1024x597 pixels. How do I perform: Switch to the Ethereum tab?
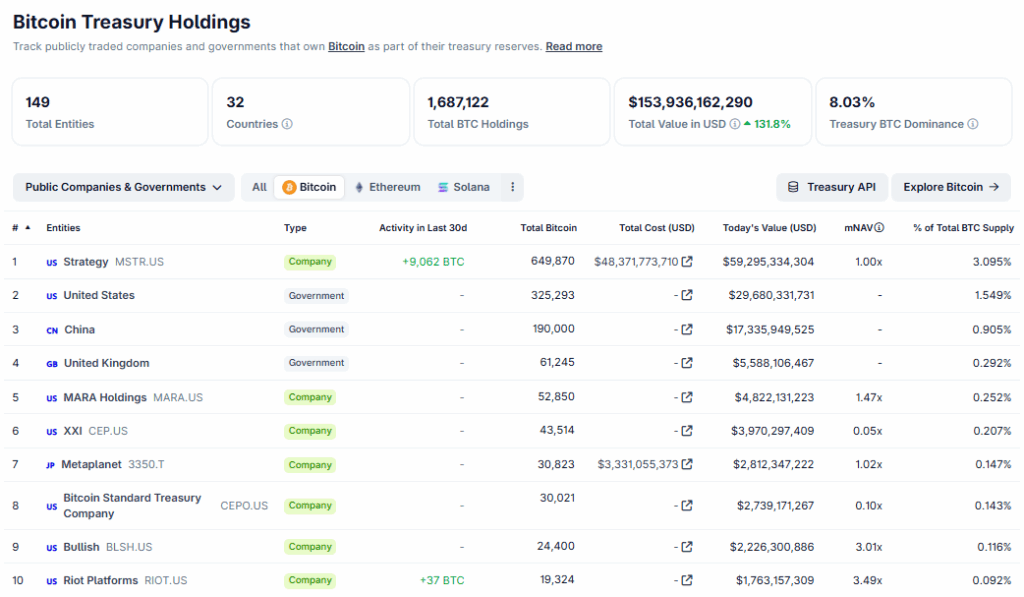pyautogui.click(x=387, y=187)
